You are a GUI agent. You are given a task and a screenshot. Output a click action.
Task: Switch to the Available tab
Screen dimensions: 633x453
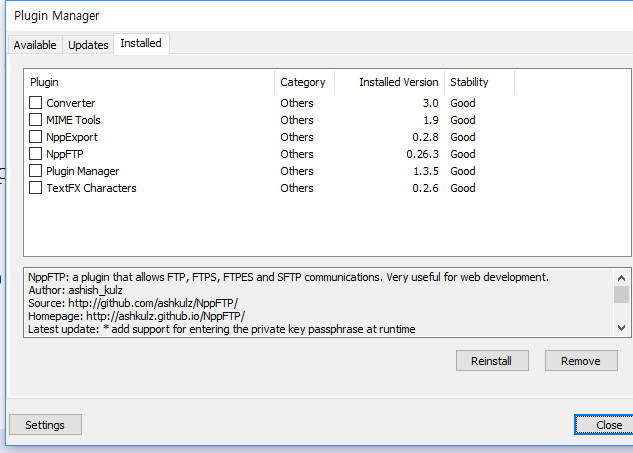pos(35,45)
